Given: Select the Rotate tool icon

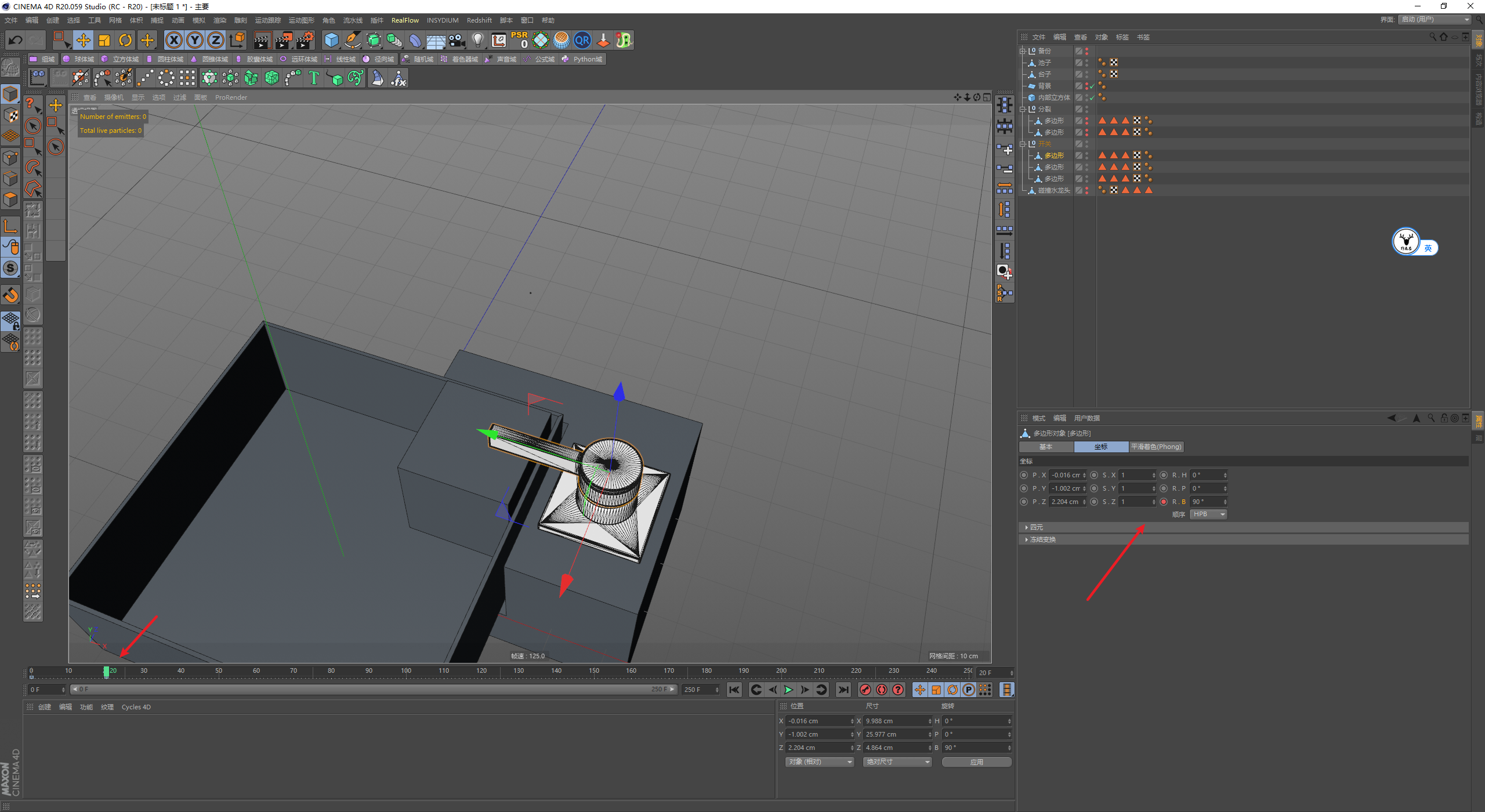Looking at the screenshot, I should tap(125, 40).
